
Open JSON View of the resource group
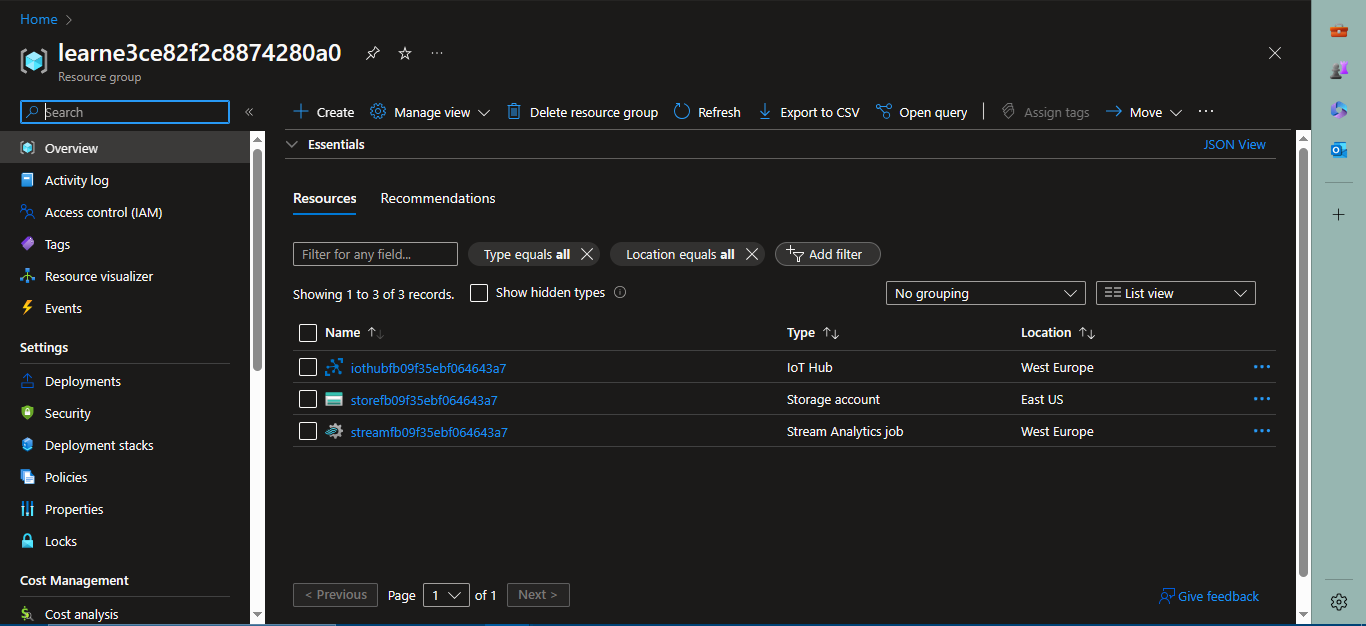pyautogui.click(x=1234, y=143)
